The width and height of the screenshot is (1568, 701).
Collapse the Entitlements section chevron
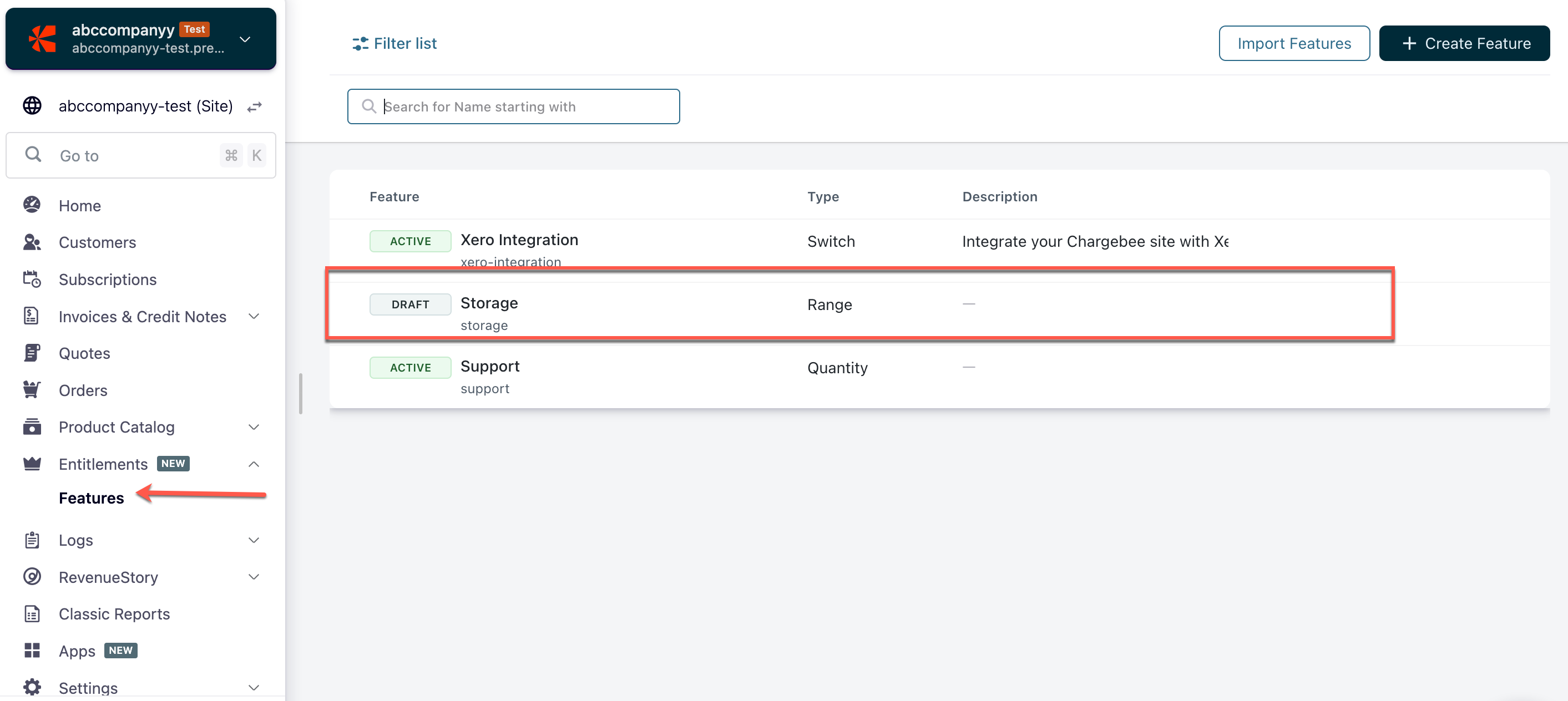[x=254, y=464]
